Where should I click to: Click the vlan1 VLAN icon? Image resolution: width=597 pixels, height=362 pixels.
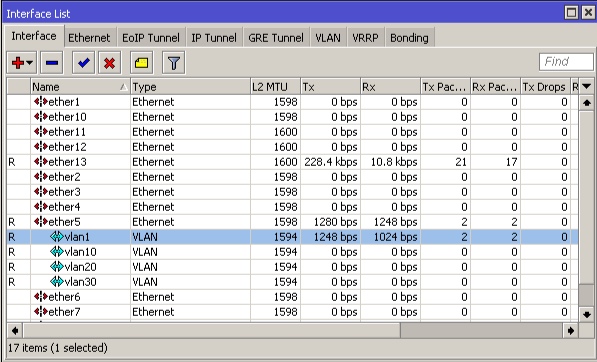57,237
